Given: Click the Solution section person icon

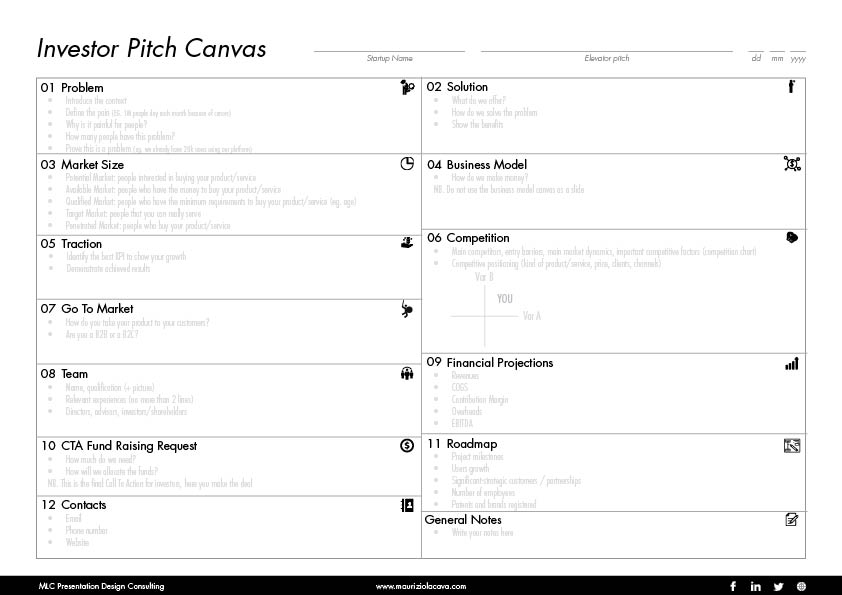Looking at the screenshot, I should [791, 86].
